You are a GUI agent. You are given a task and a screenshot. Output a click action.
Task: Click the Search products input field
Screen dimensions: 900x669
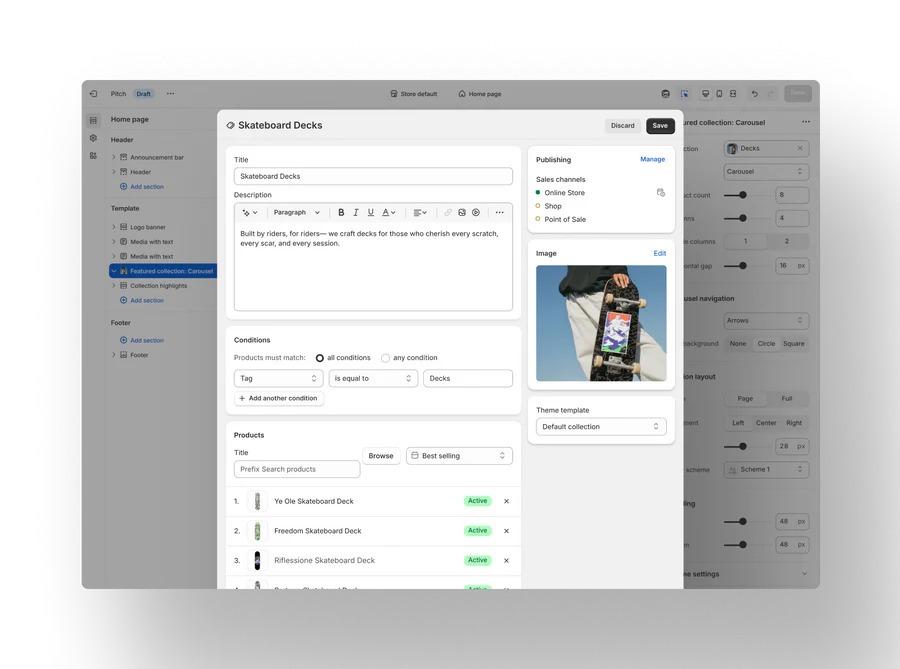click(x=297, y=469)
